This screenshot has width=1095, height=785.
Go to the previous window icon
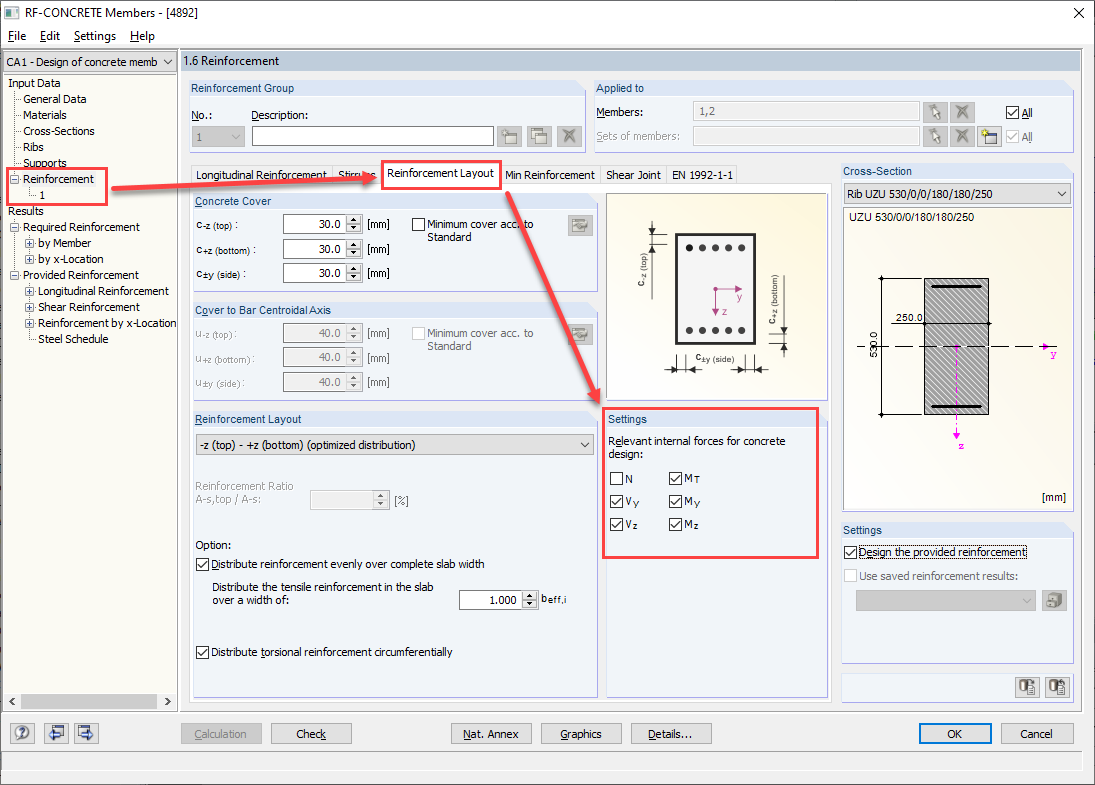click(56, 733)
